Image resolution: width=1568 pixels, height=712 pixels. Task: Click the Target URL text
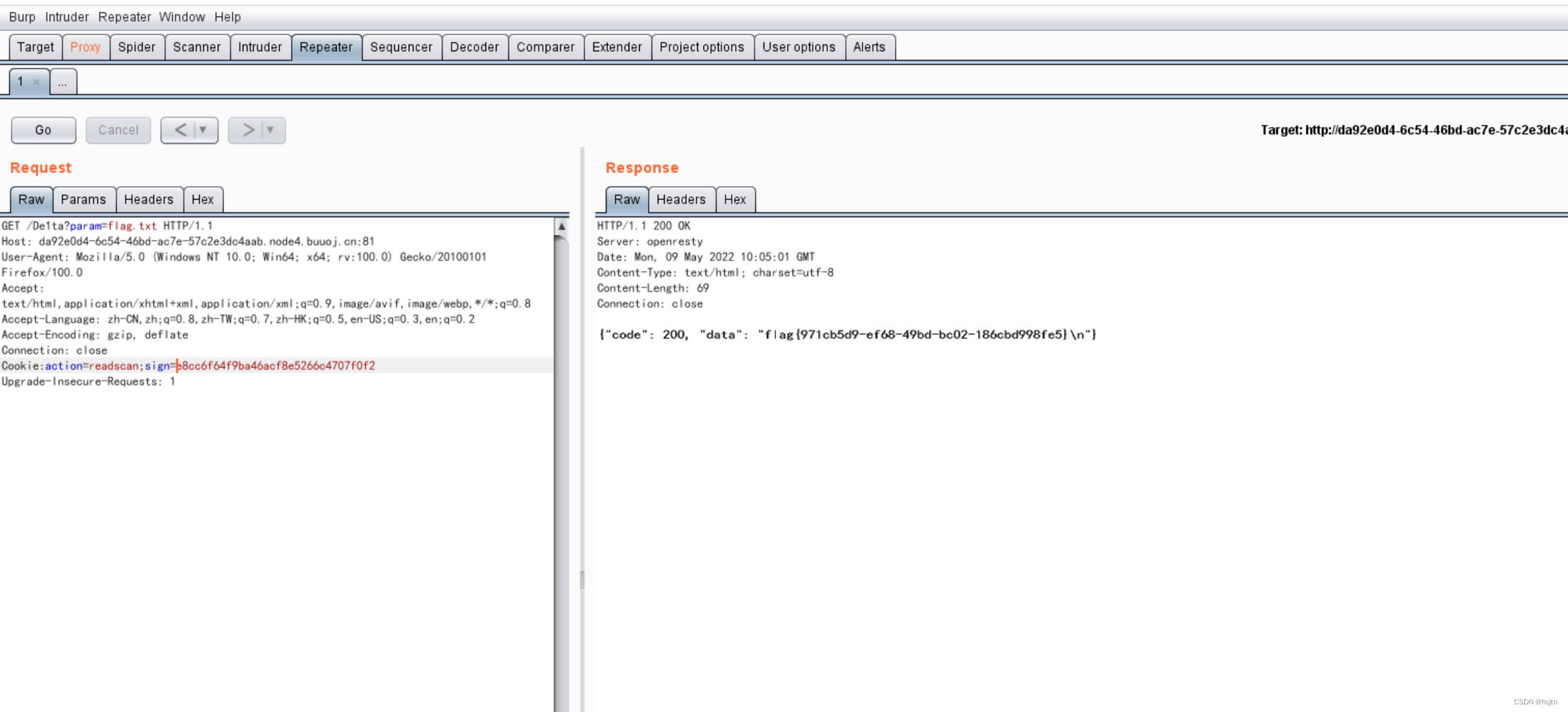(x=1414, y=130)
